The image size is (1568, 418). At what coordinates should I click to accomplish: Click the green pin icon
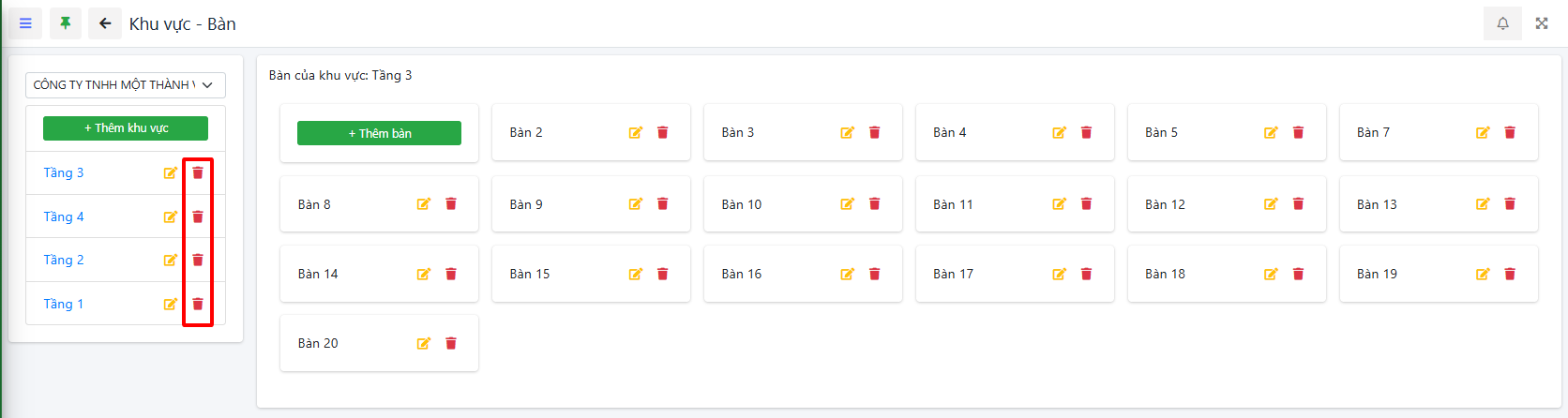point(65,23)
